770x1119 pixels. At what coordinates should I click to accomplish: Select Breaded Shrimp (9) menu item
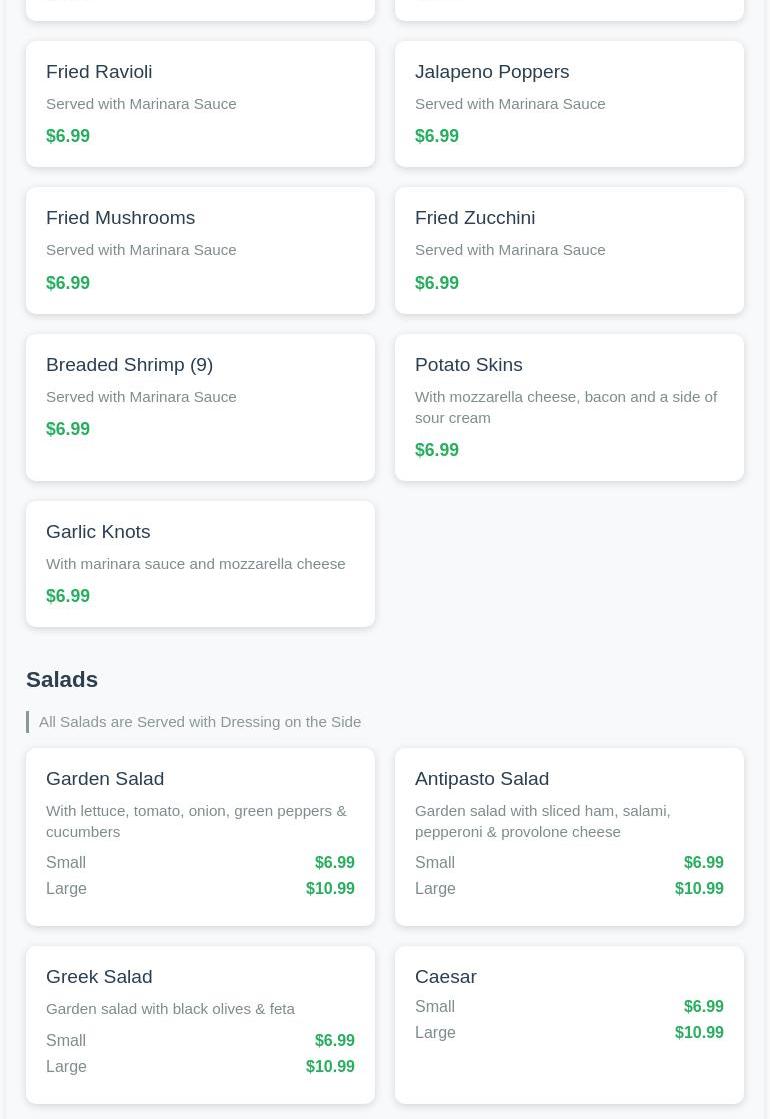point(129,365)
